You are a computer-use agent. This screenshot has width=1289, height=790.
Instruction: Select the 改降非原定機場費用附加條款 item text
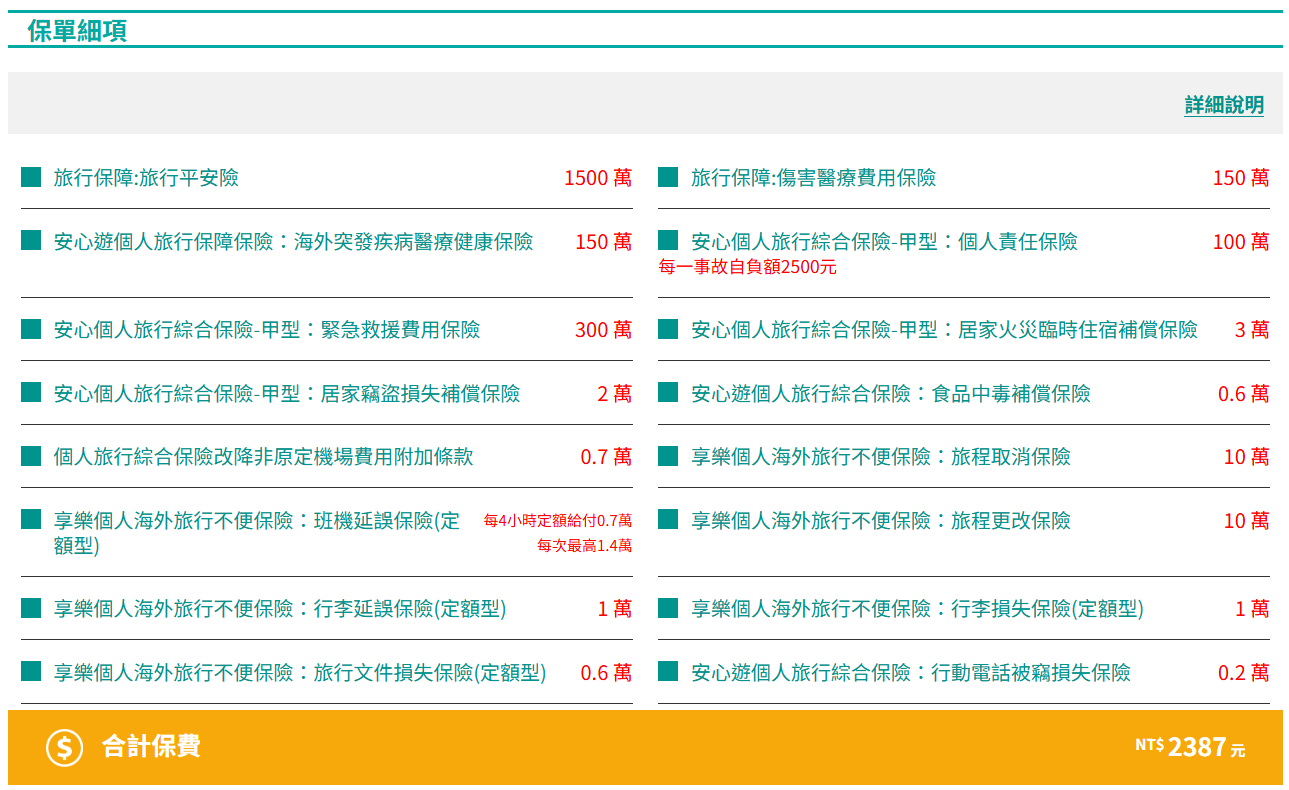click(x=263, y=457)
